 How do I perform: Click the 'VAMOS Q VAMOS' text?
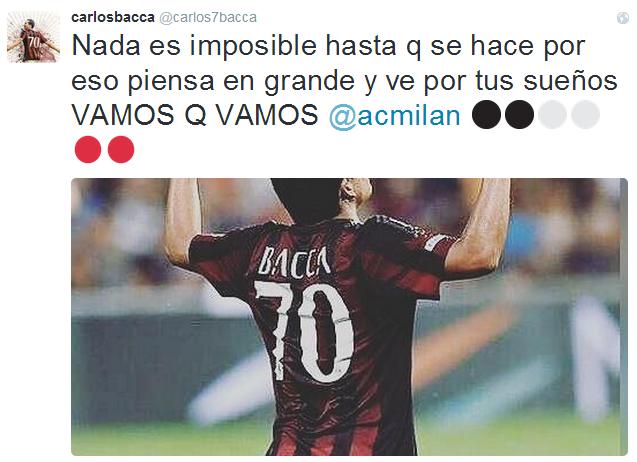[195, 115]
